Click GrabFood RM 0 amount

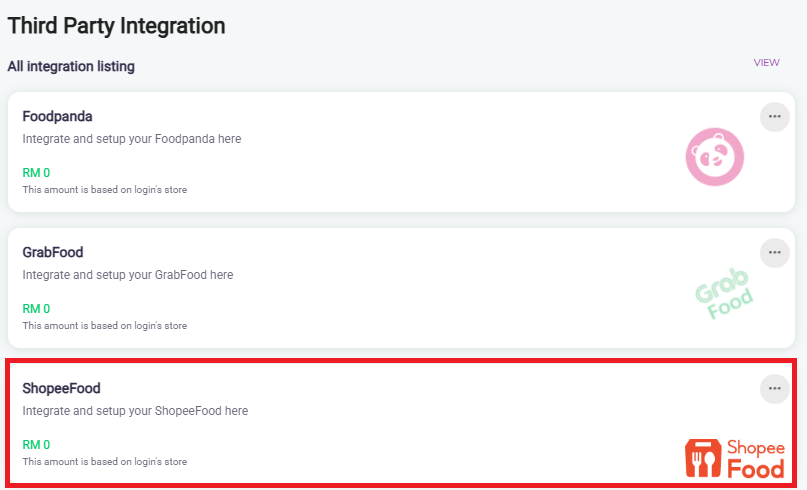coord(36,309)
